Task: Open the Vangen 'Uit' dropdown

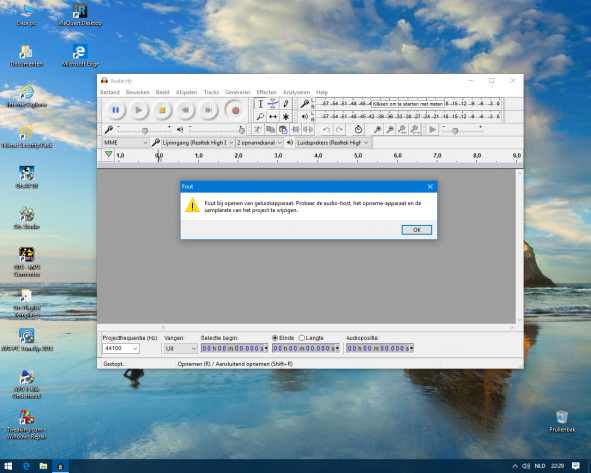Action: 181,349
